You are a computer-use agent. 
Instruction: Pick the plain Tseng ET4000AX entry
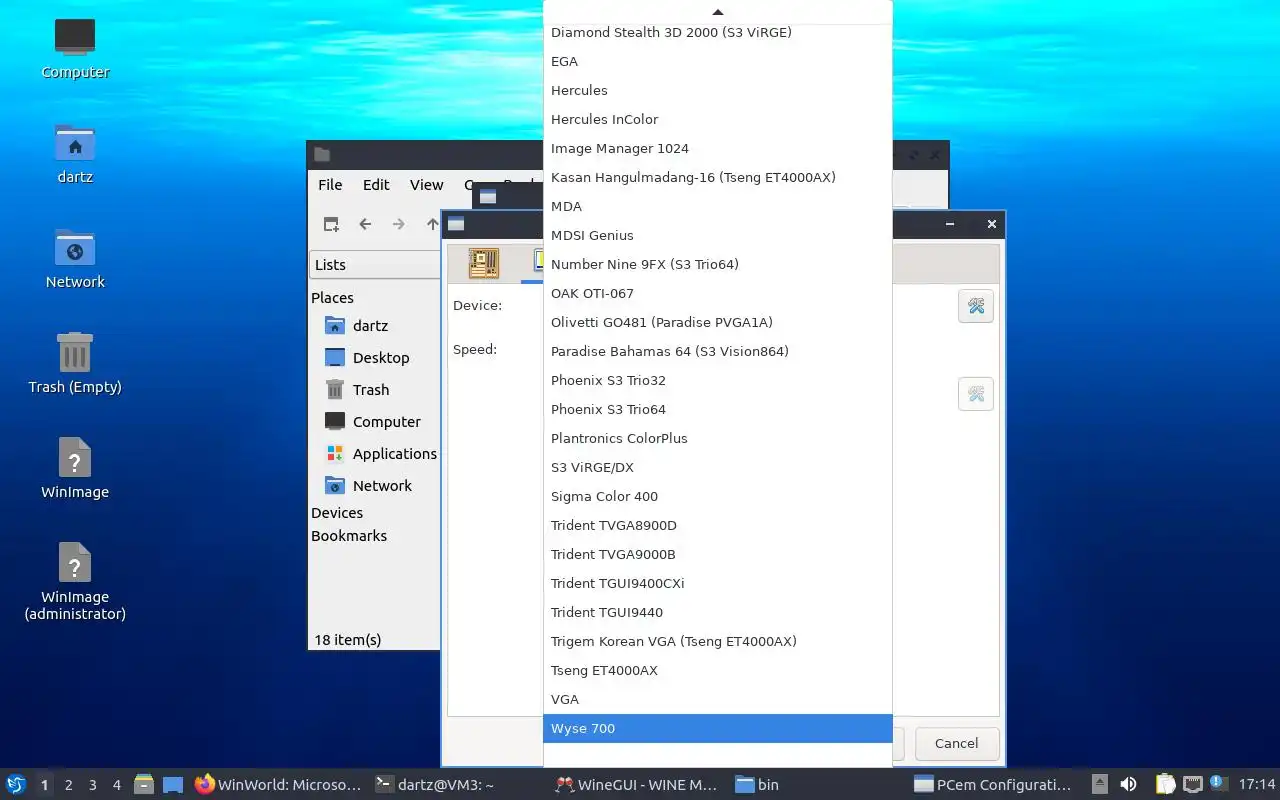(x=718, y=670)
